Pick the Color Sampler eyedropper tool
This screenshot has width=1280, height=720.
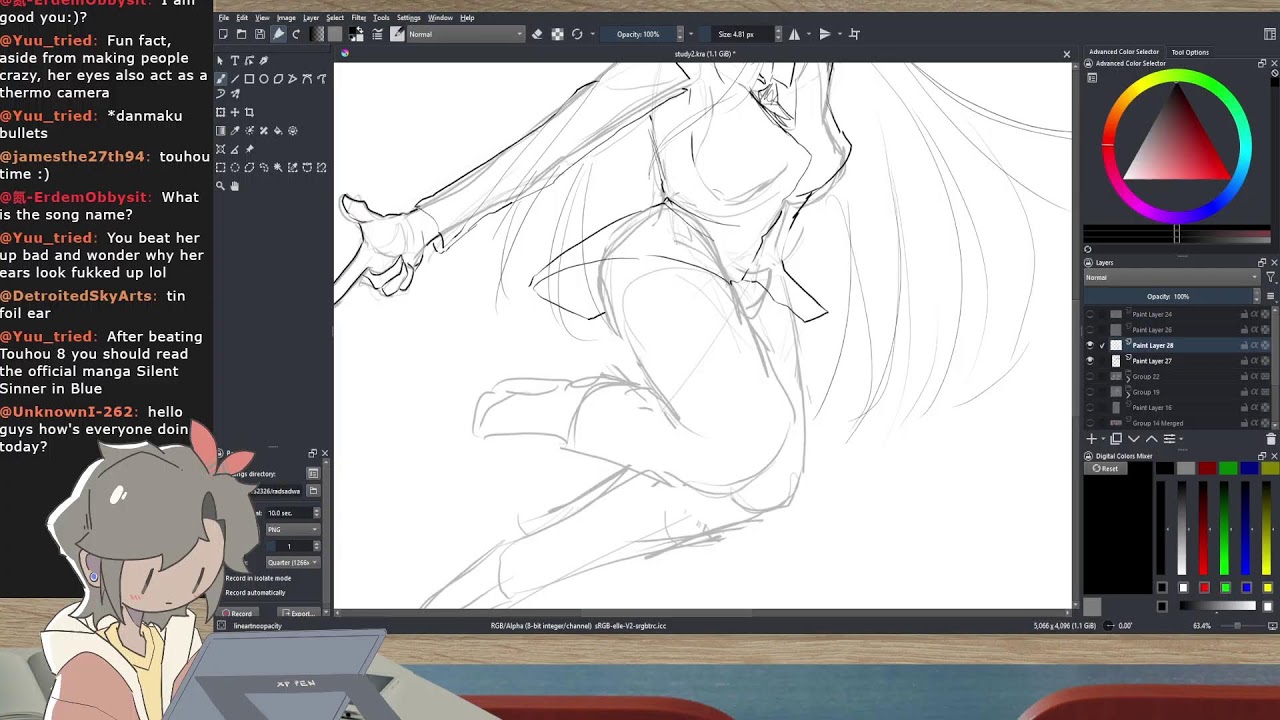coord(235,131)
